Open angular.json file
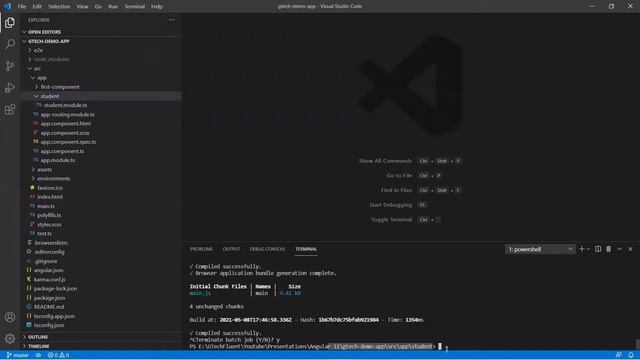640x360 pixels. (x=48, y=270)
